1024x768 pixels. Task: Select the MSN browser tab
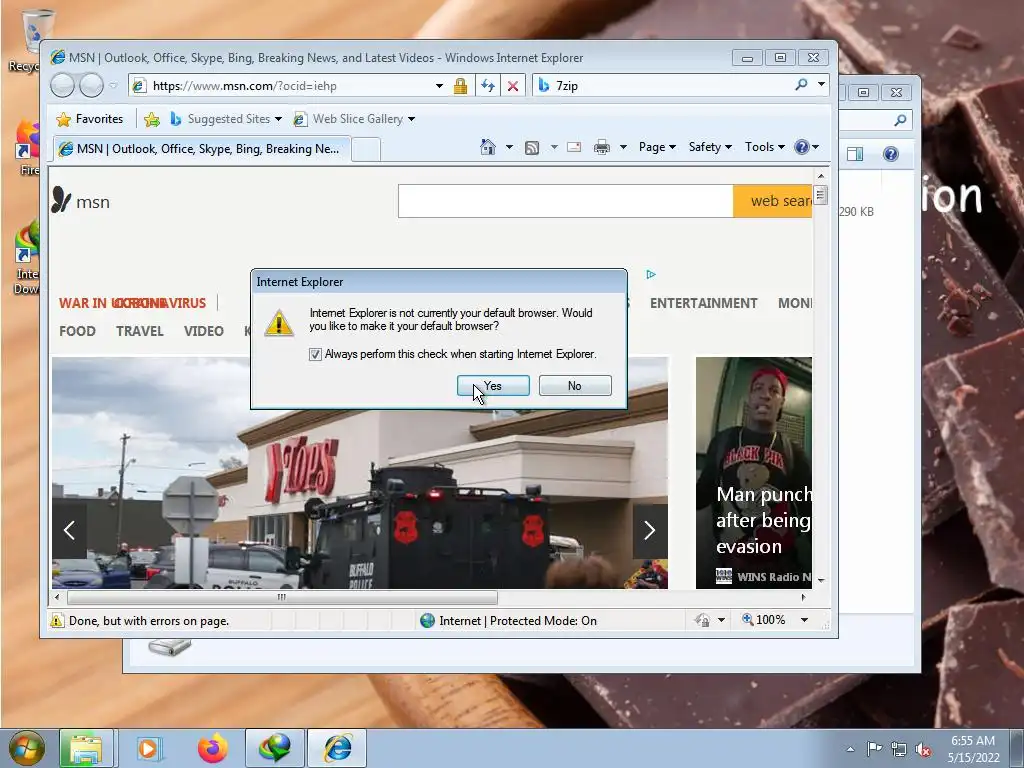pos(202,149)
